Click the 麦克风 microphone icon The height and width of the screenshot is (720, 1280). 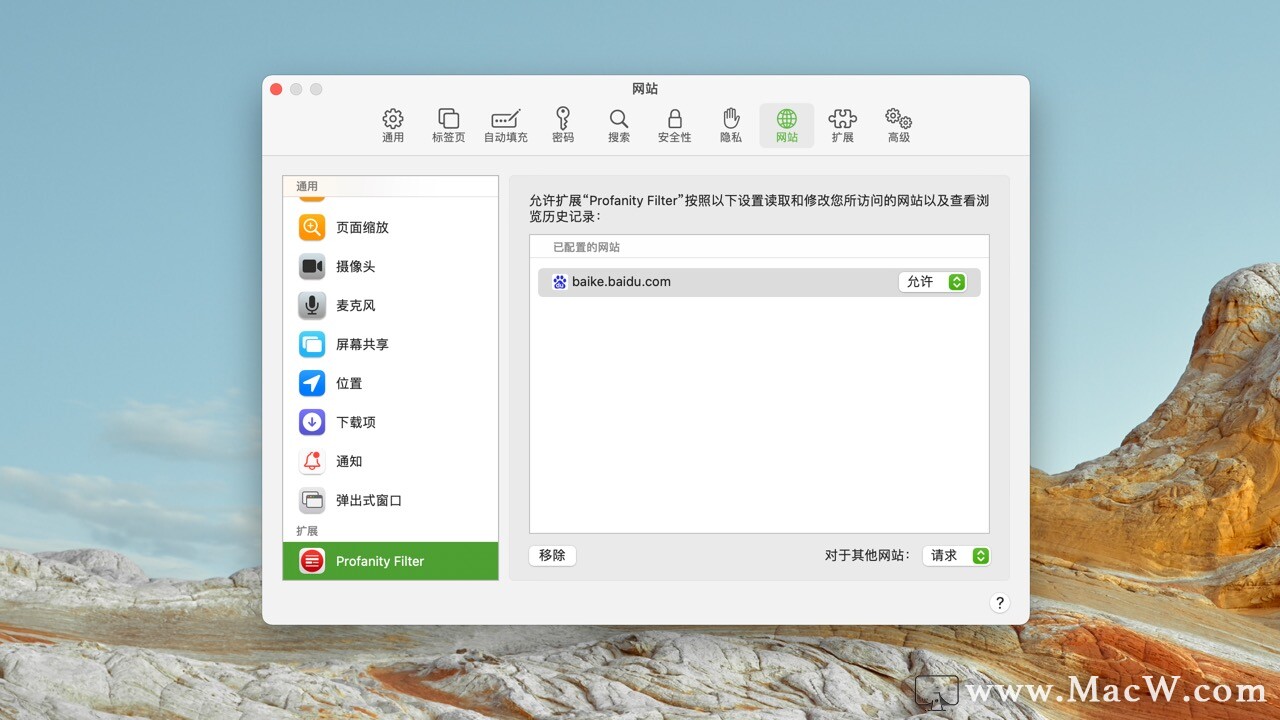pyautogui.click(x=312, y=305)
